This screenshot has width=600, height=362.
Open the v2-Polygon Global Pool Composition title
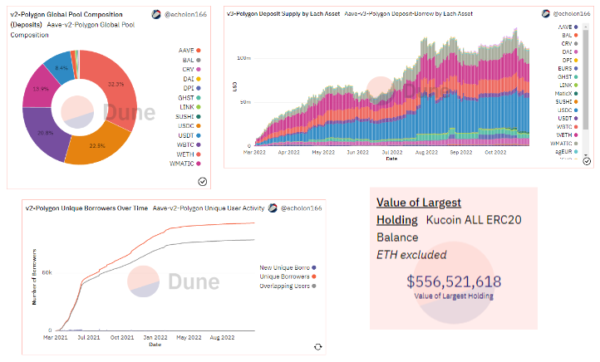pos(66,20)
